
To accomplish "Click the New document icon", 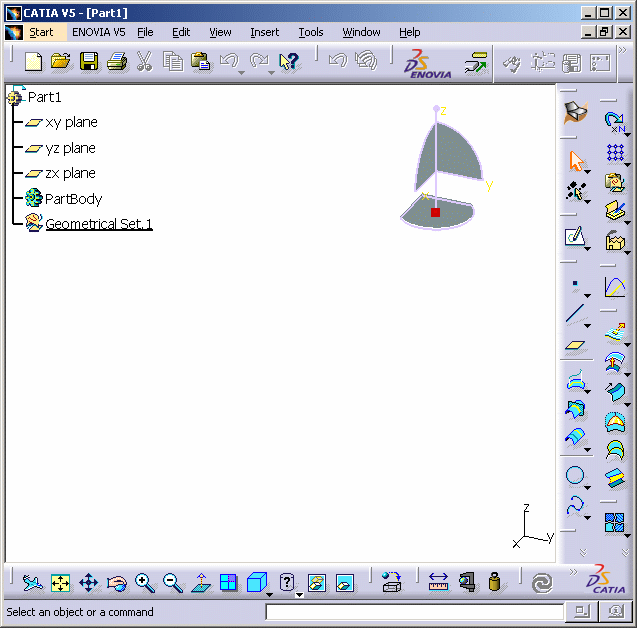I will click(33, 62).
